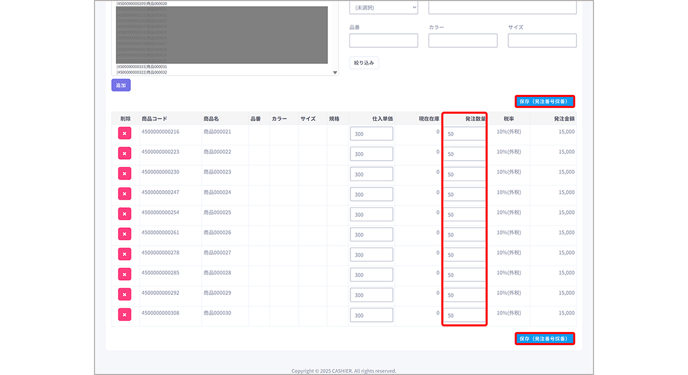Delete the 商品000028 row
Screen dimensions: 688x375
[125, 275]
